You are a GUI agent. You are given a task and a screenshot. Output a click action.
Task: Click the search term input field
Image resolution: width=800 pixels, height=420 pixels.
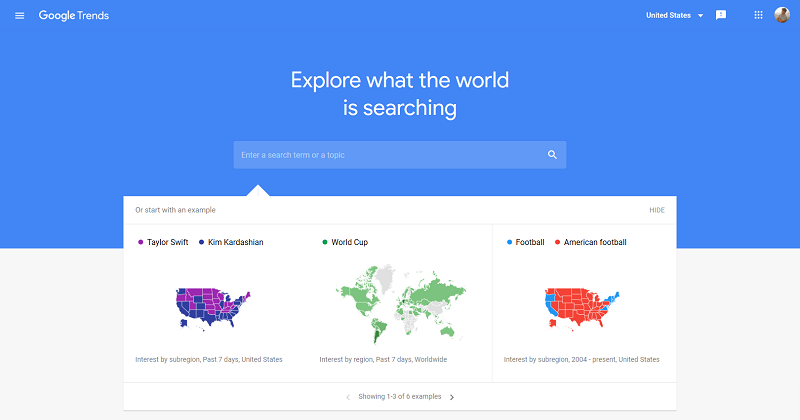(390, 155)
